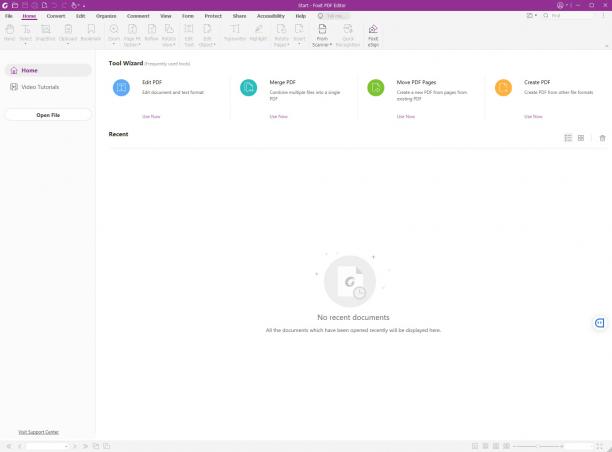
Task: Switch recent files to list view
Action: tap(568, 138)
